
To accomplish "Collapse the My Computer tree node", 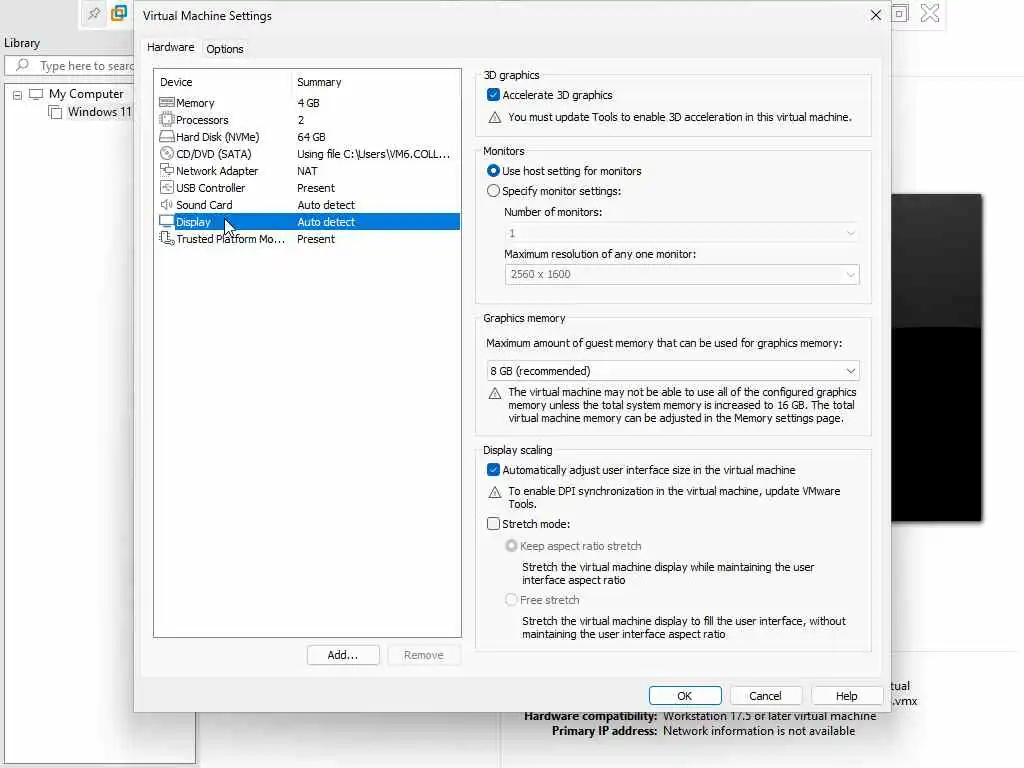I will [x=18, y=95].
